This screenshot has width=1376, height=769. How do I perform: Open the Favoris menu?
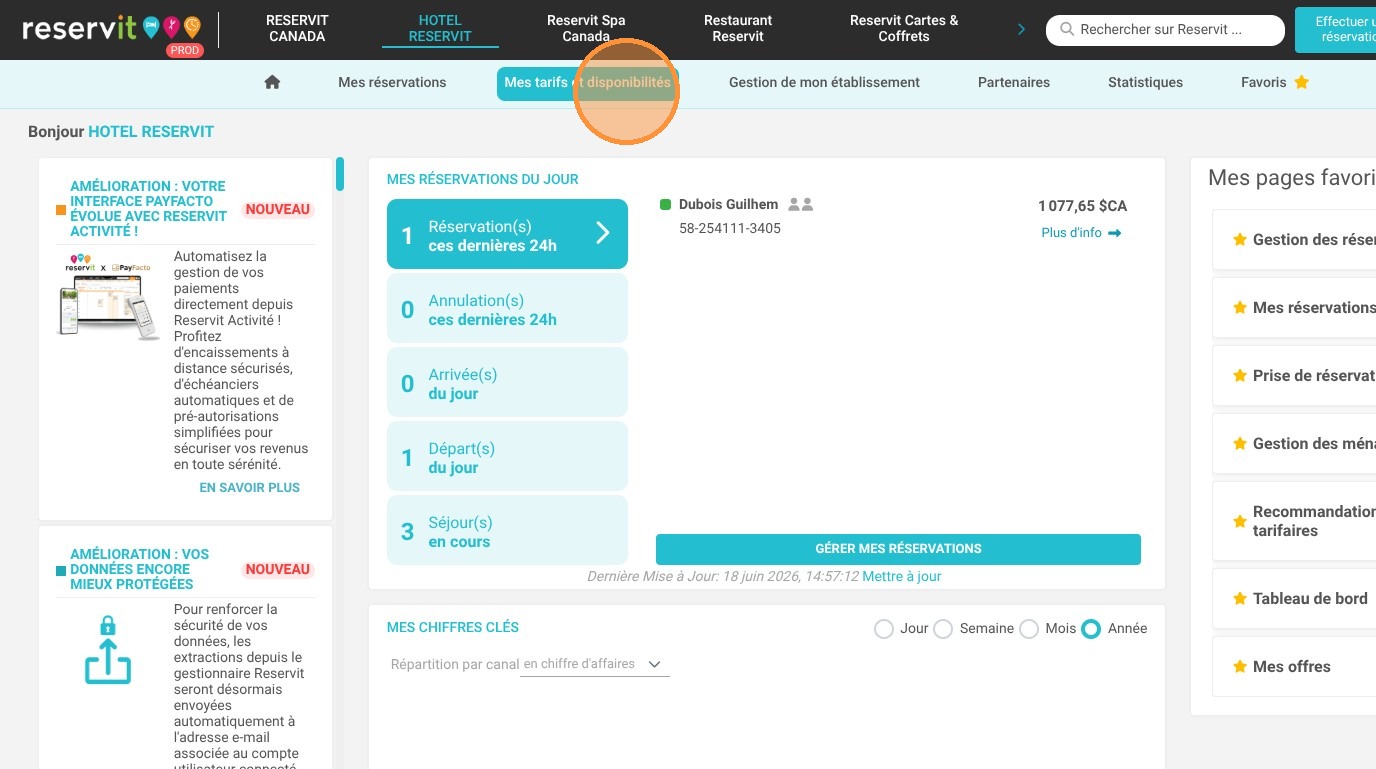1274,82
